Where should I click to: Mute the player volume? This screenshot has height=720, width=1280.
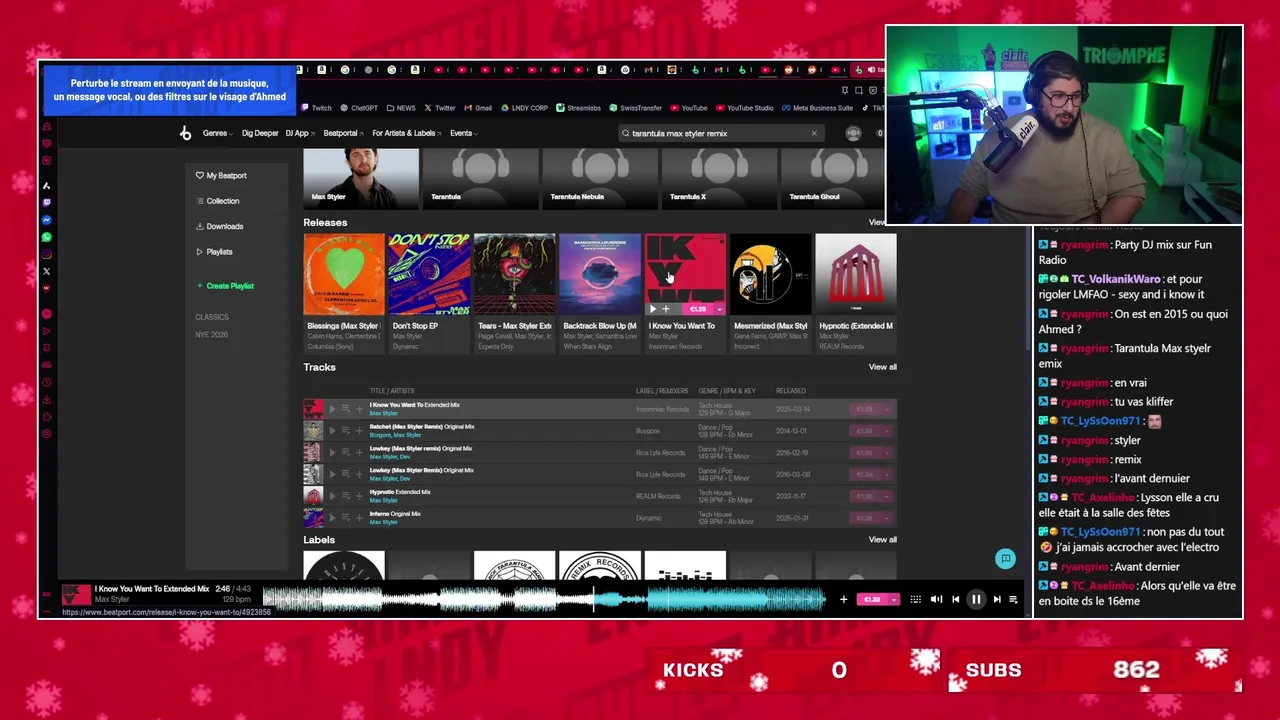point(936,599)
